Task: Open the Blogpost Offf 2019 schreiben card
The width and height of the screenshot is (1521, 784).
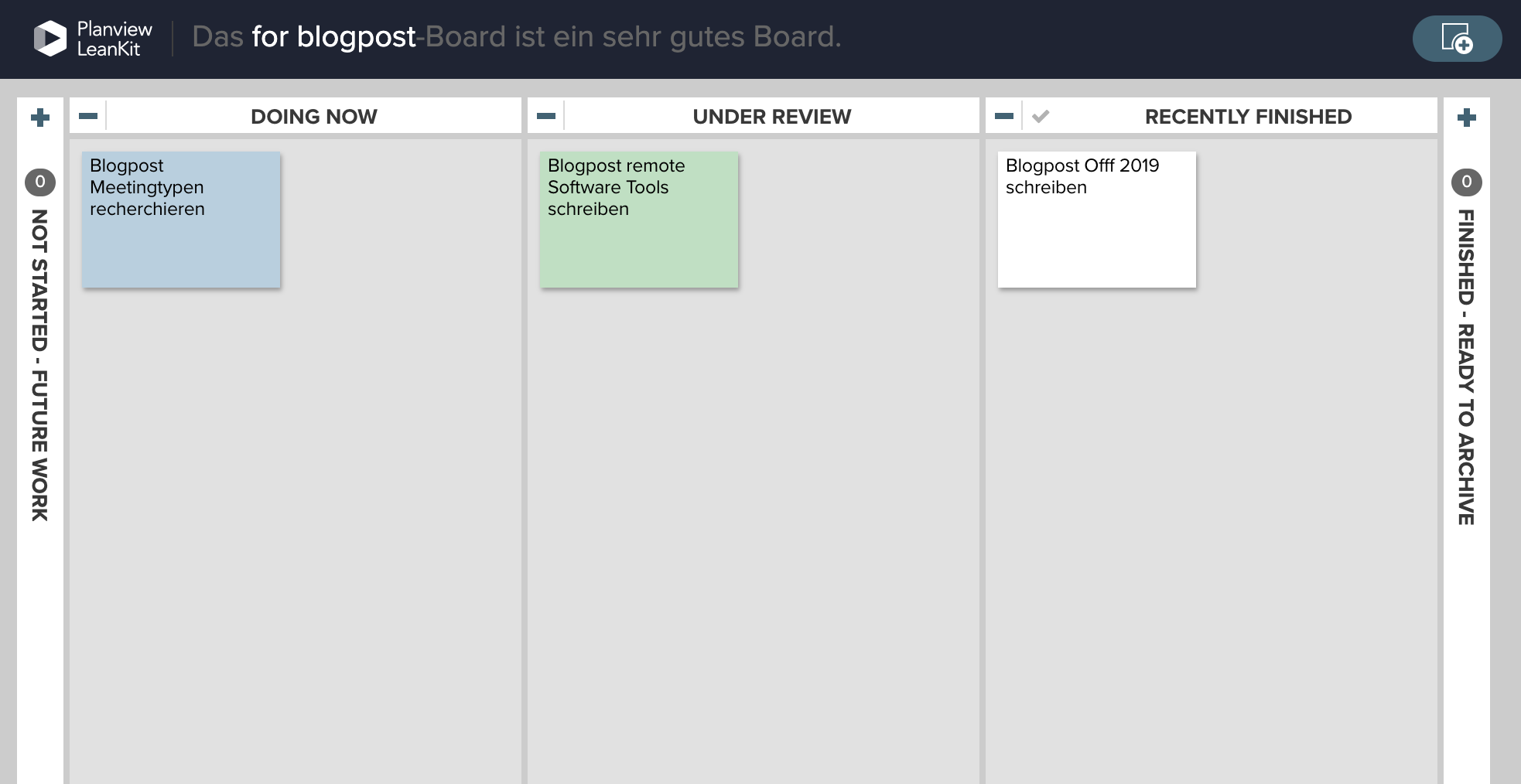Action: (x=1095, y=219)
